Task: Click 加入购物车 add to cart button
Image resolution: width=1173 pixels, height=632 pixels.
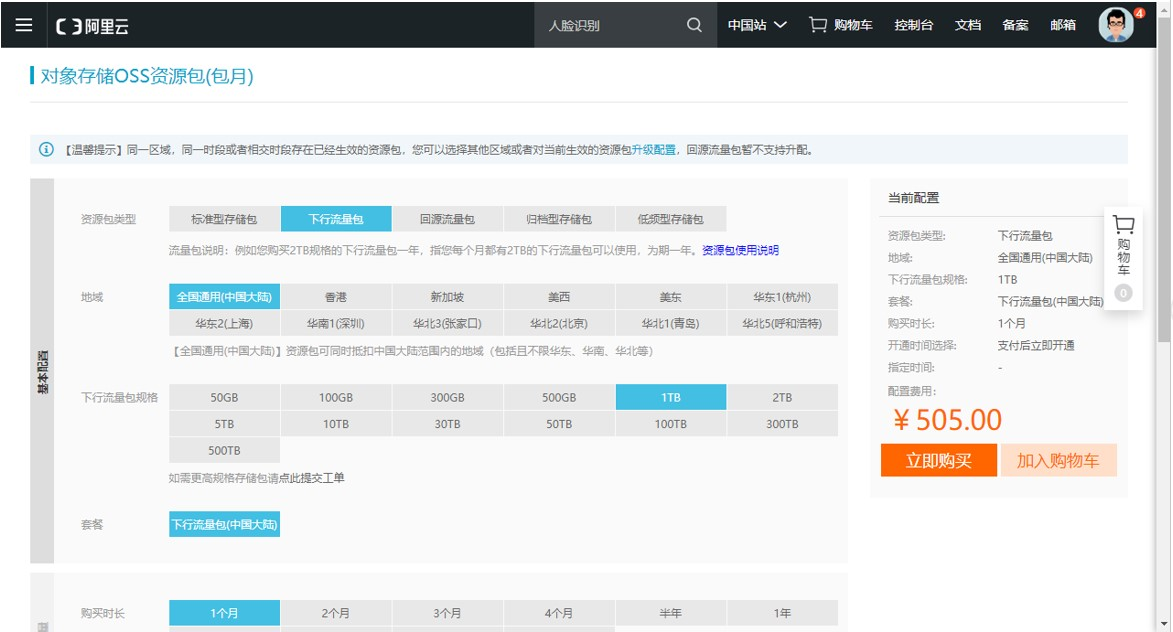Action: [1058, 460]
